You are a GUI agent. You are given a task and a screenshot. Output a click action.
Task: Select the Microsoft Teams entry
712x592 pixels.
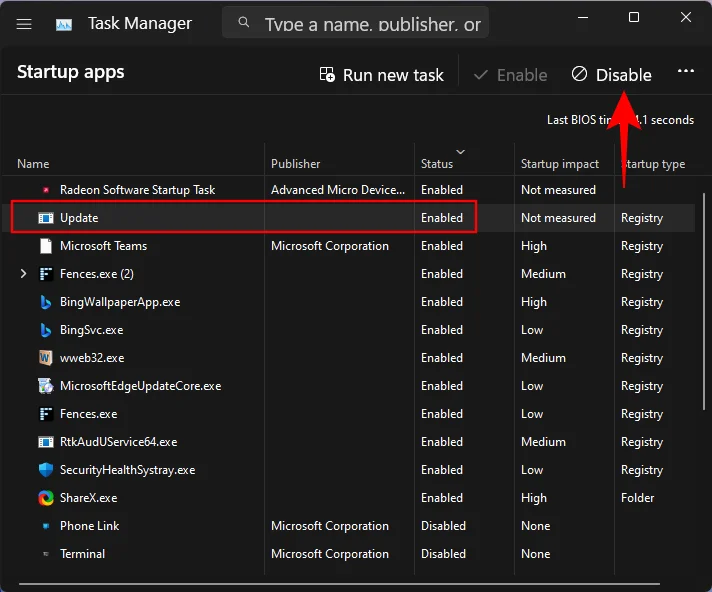pos(348,246)
